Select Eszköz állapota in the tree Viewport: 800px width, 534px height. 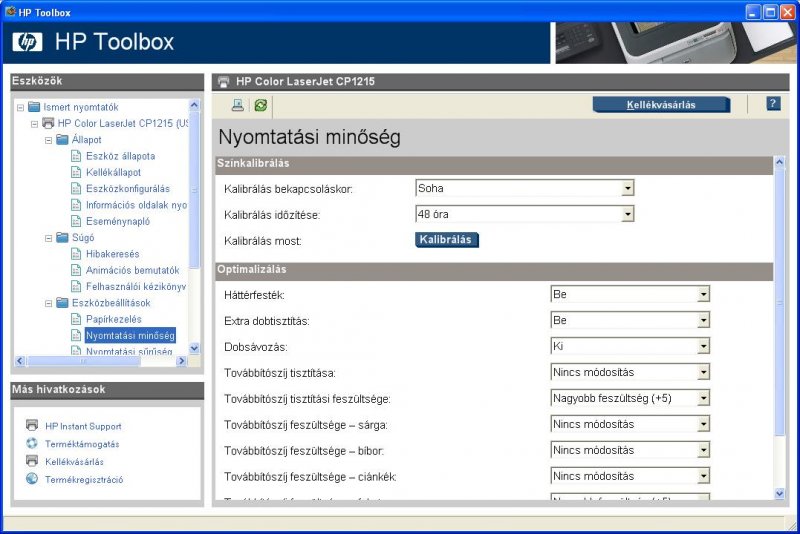pos(120,156)
